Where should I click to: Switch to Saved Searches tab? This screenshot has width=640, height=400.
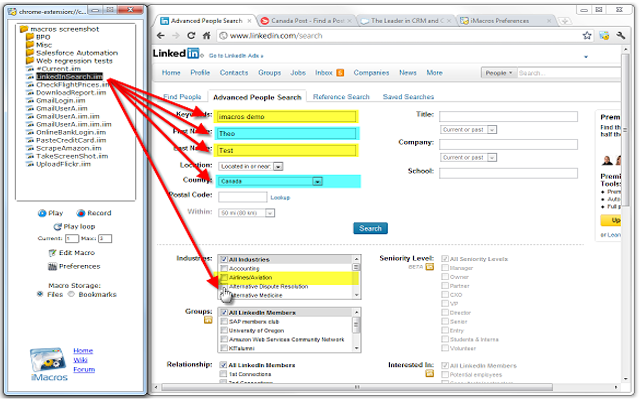click(408, 97)
